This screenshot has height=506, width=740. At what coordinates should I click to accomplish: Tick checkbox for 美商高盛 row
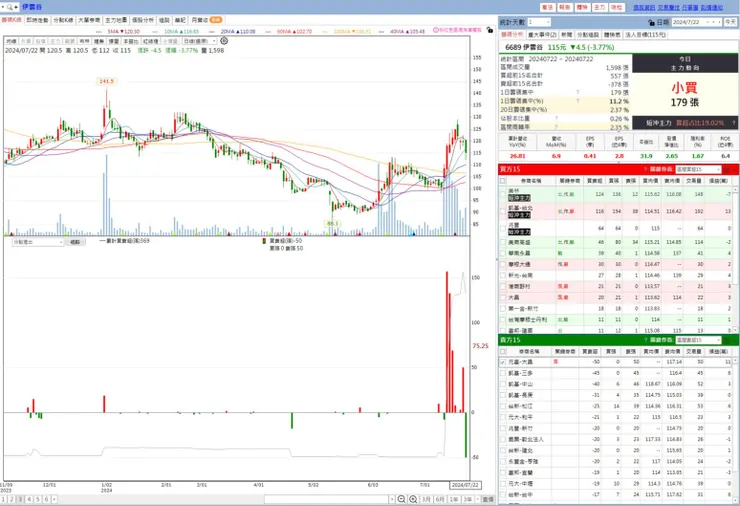pyautogui.click(x=503, y=242)
